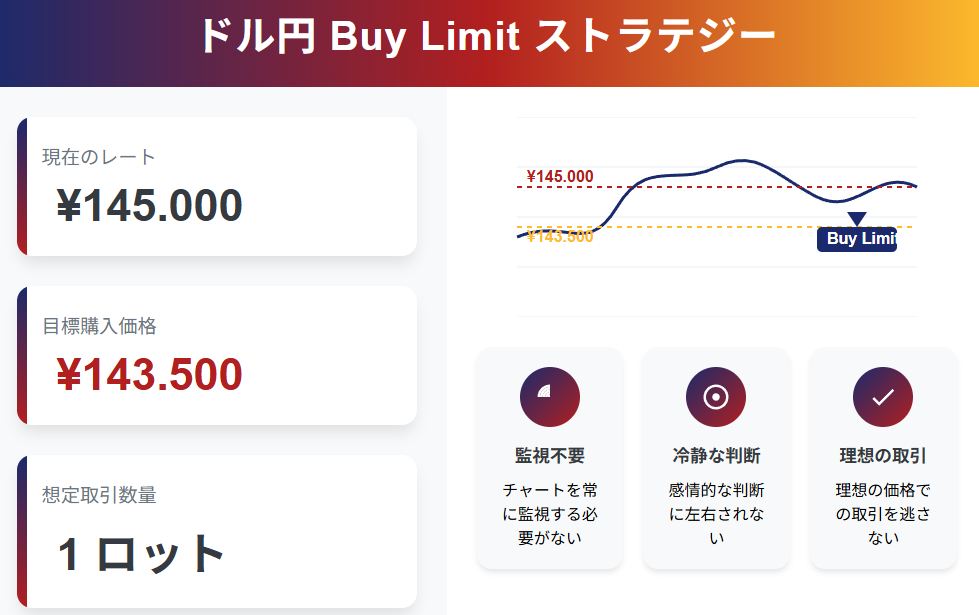Open the 理想の取引 benefit card
The height and width of the screenshot is (615, 979).
point(883,458)
